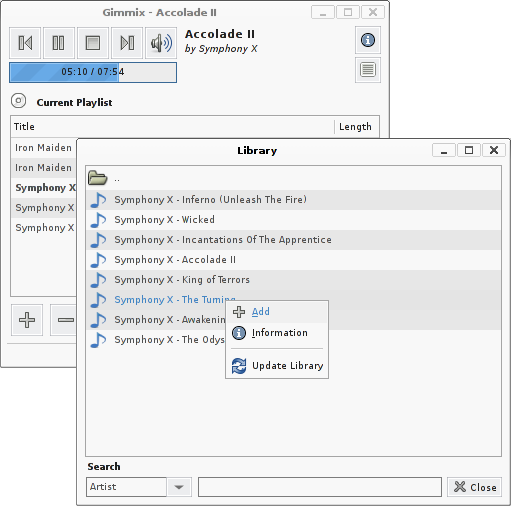The image size is (511, 506).
Task: Select the last Symphony X playlist row
Action: (44, 227)
